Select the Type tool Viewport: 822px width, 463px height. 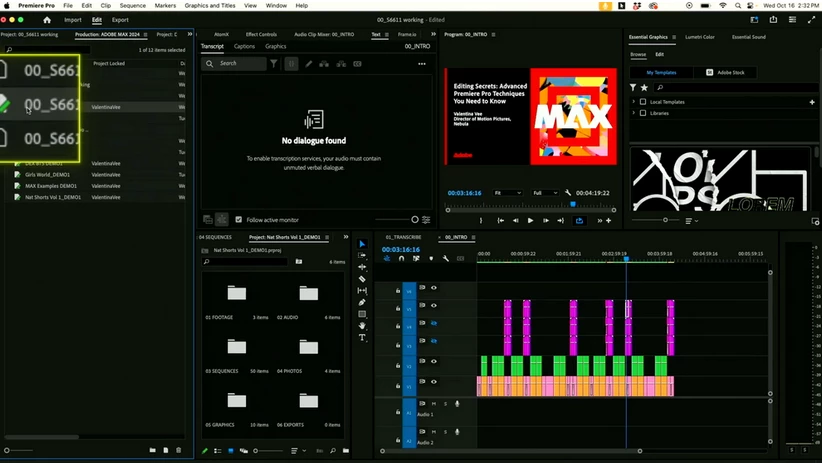tap(362, 338)
